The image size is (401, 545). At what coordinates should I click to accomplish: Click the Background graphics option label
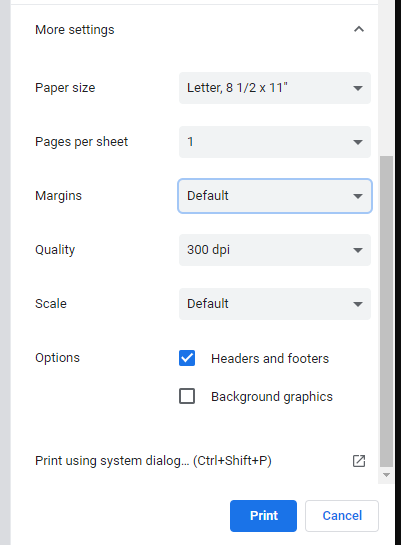272,397
